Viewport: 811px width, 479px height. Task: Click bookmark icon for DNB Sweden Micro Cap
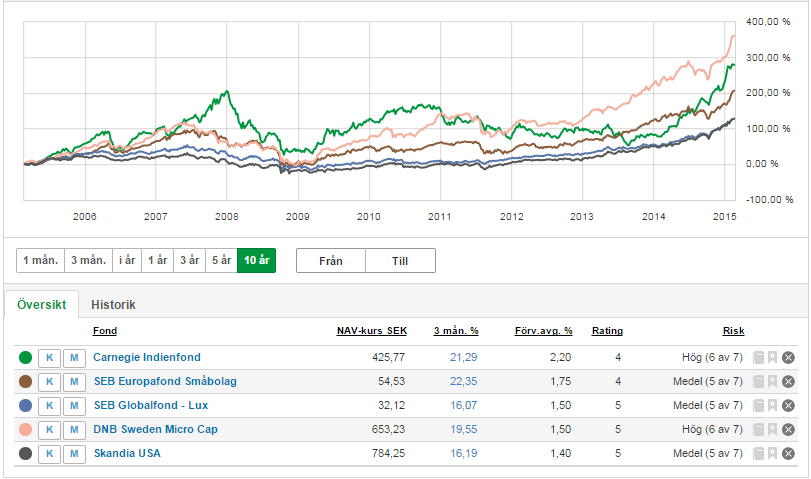773,429
